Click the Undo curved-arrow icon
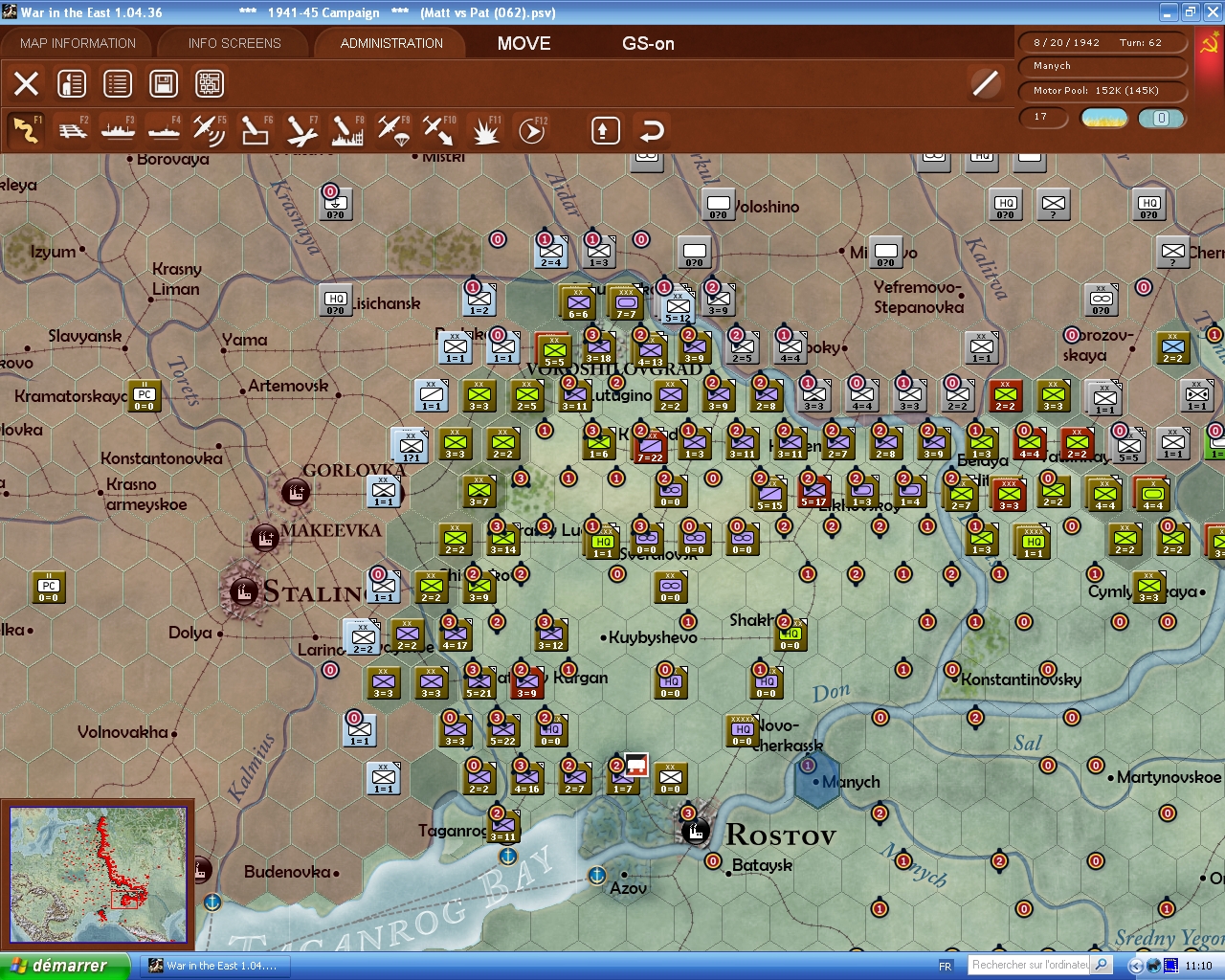Image resolution: width=1225 pixels, height=980 pixels. [x=652, y=130]
